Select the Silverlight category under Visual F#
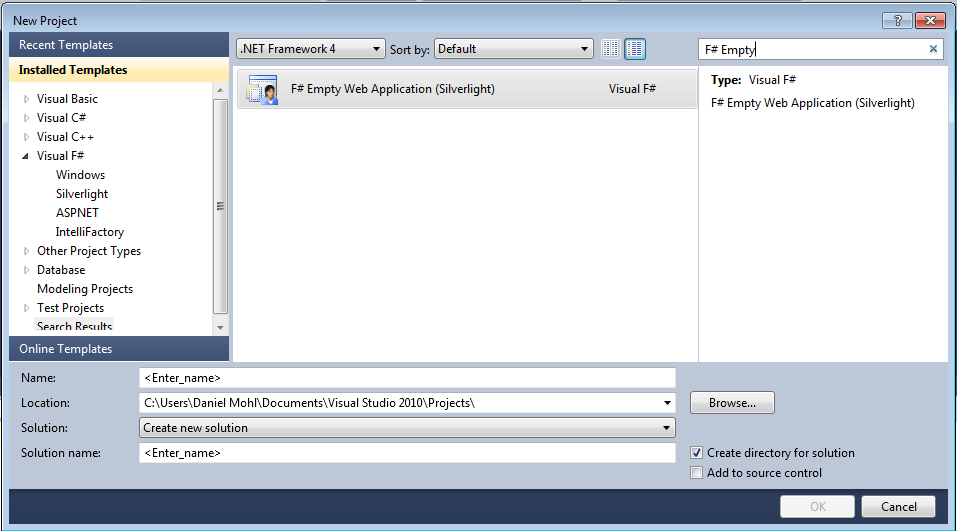The image size is (957, 531). pyautogui.click(x=82, y=193)
